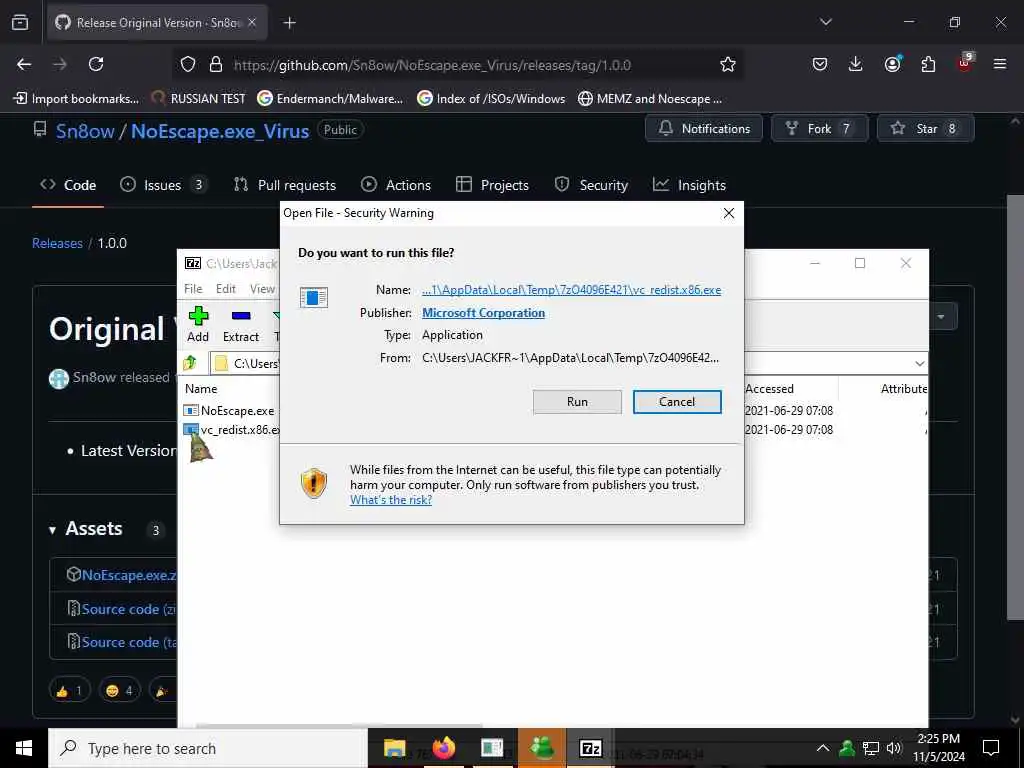Image resolution: width=1024 pixels, height=768 pixels.
Task: Open File Explorer from the taskbar
Action: pos(394,748)
